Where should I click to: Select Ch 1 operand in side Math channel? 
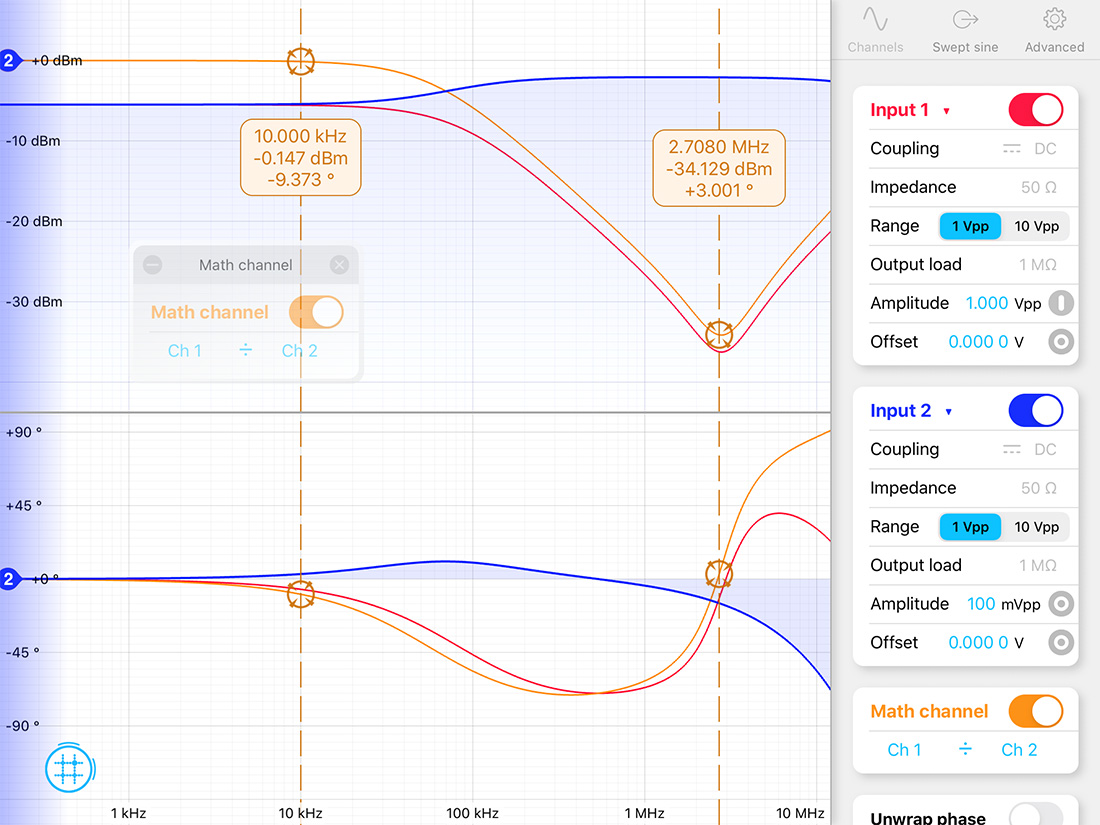[x=904, y=750]
